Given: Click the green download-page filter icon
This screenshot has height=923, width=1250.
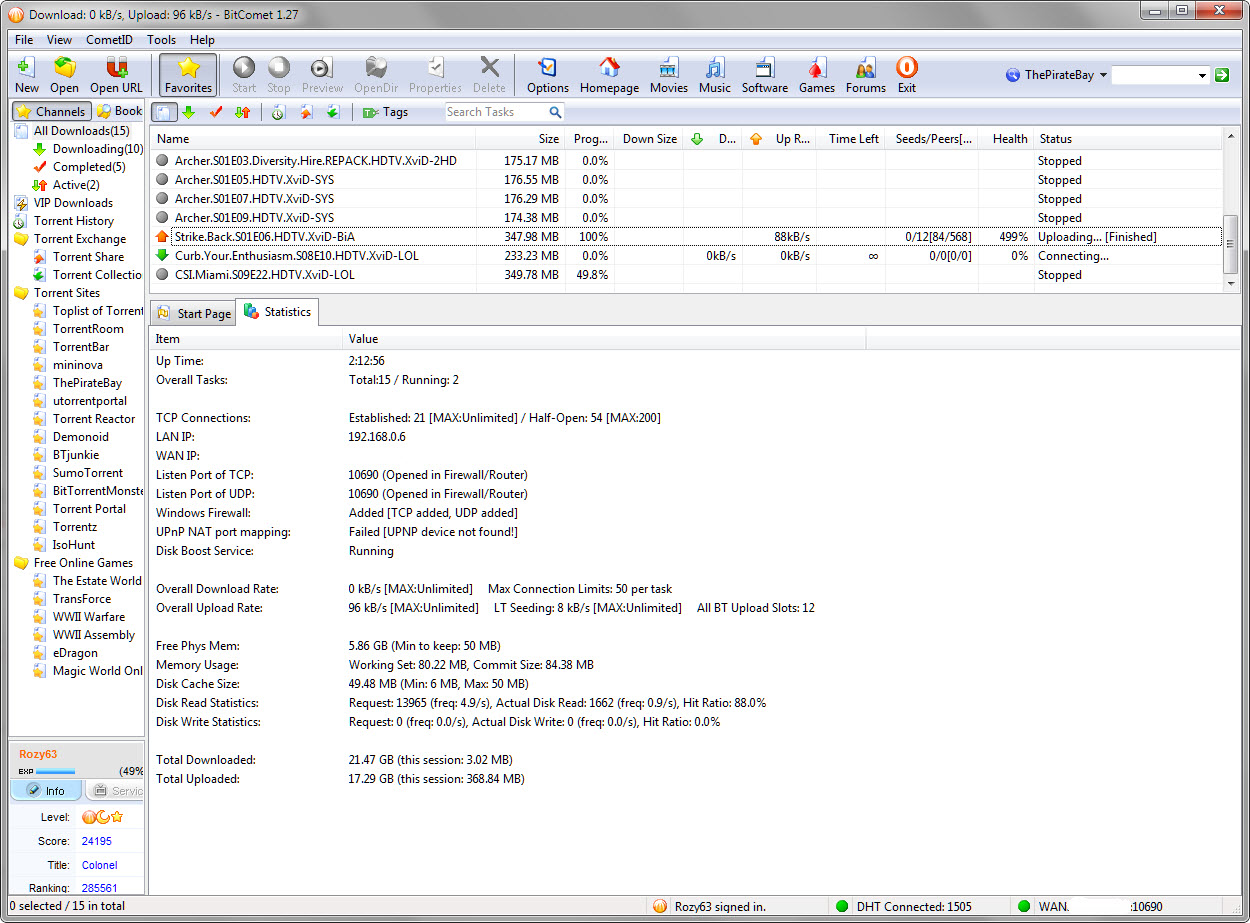Looking at the screenshot, I should pos(333,112).
